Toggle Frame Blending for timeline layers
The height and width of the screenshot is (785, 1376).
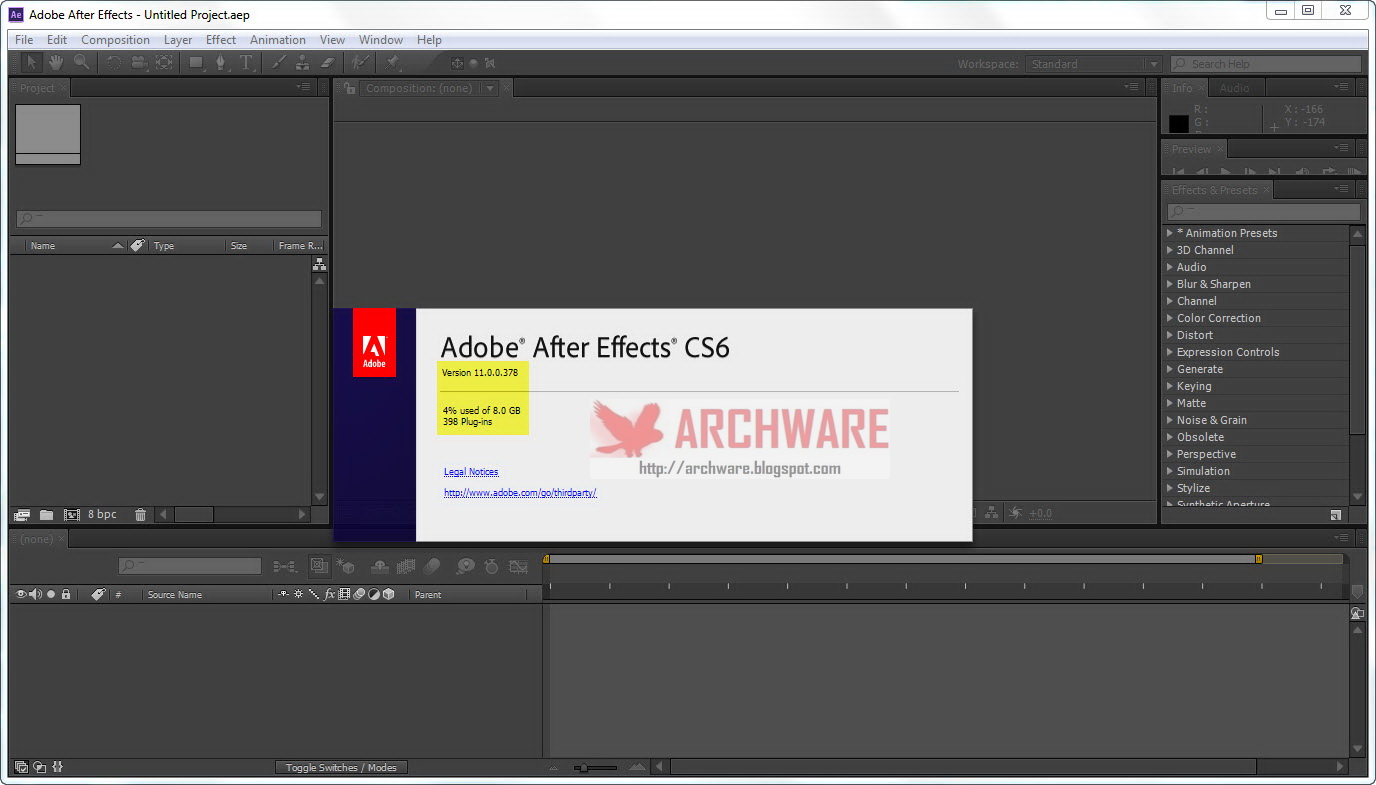[406, 566]
